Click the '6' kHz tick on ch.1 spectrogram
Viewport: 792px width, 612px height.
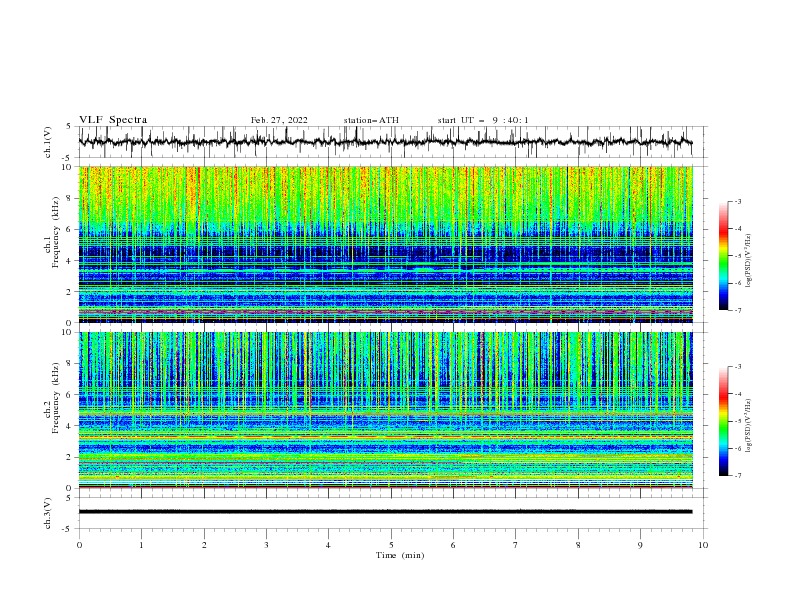tap(70, 230)
